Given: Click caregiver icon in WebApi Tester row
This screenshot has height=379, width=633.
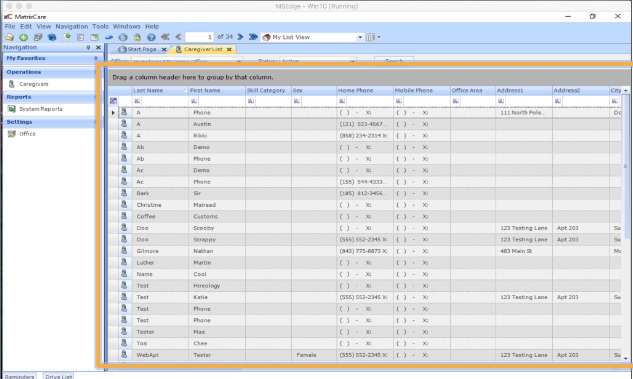Looking at the screenshot, I should tap(124, 354).
